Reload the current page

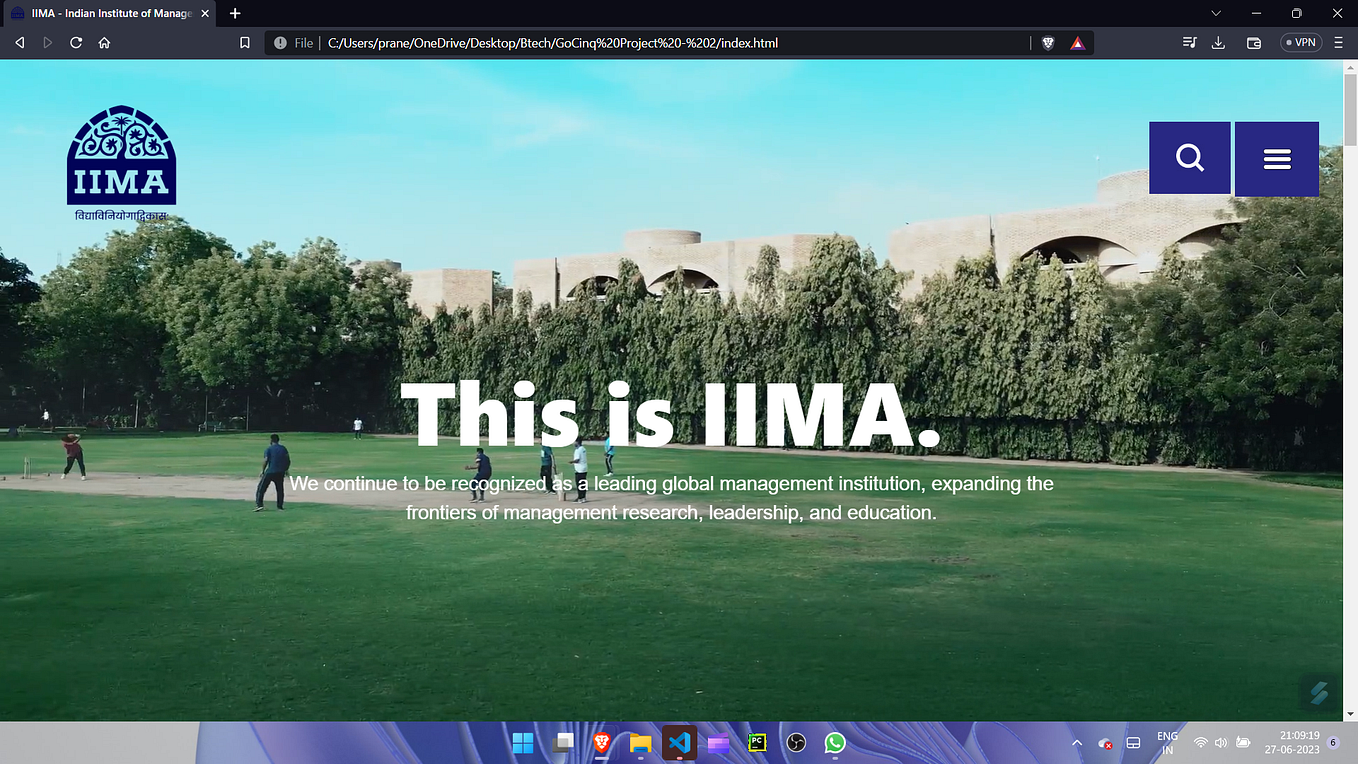pos(75,42)
